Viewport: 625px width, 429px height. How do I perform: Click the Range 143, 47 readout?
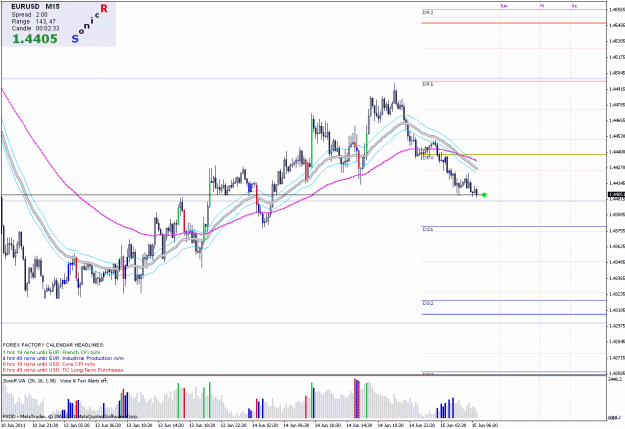tap(33, 22)
